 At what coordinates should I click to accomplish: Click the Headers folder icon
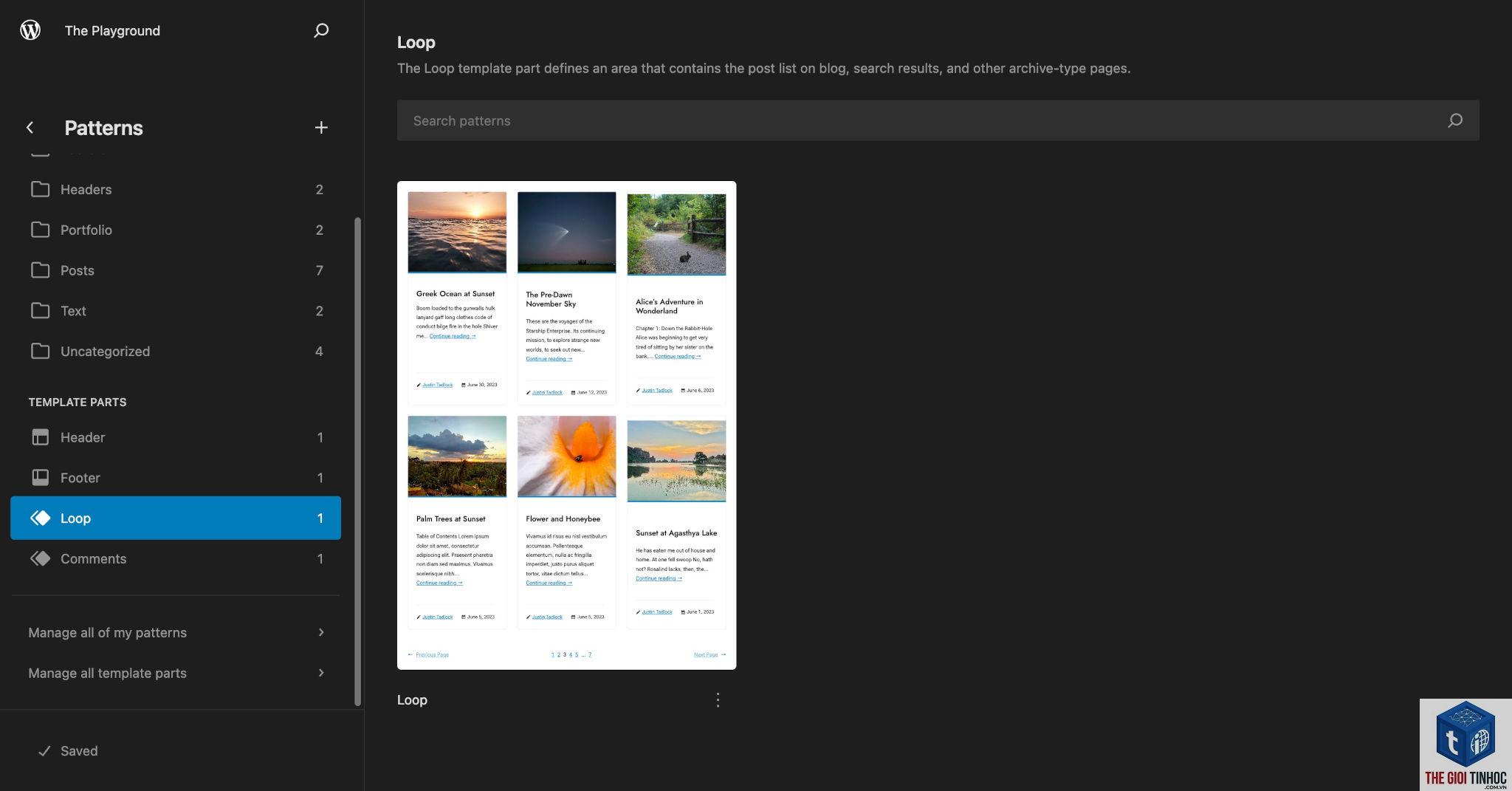41,189
